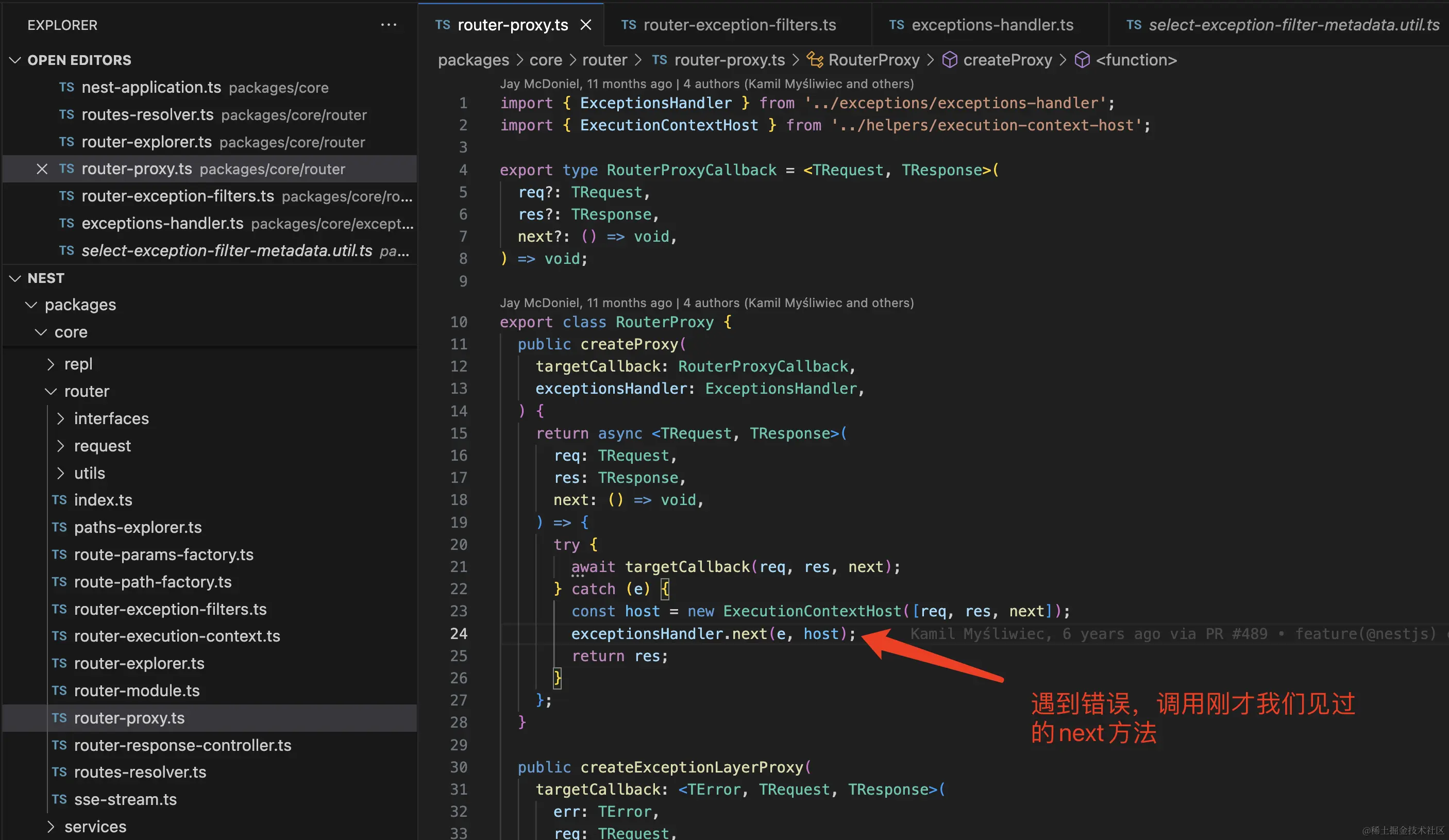Click 'export class RouterProxy' on line 10
Image resolution: width=1449 pixels, height=840 pixels.
pos(606,322)
